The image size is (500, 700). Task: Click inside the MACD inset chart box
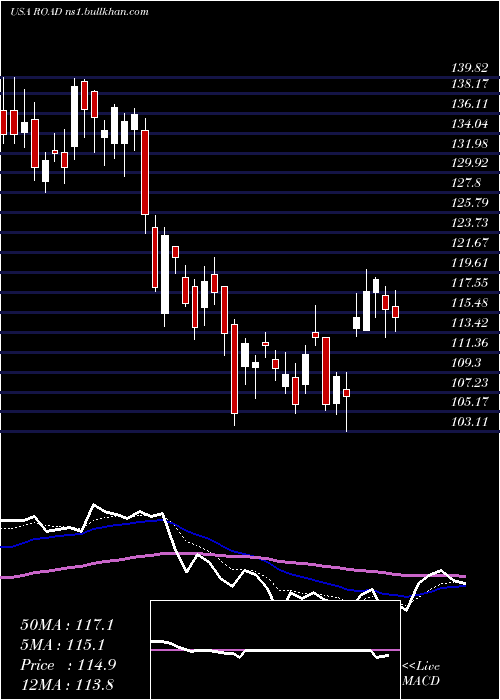tap(275, 650)
